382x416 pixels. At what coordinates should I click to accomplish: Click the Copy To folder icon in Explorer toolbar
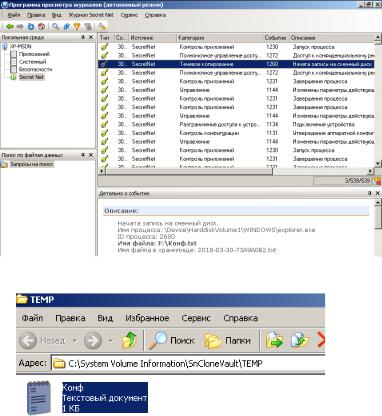(x=299, y=340)
